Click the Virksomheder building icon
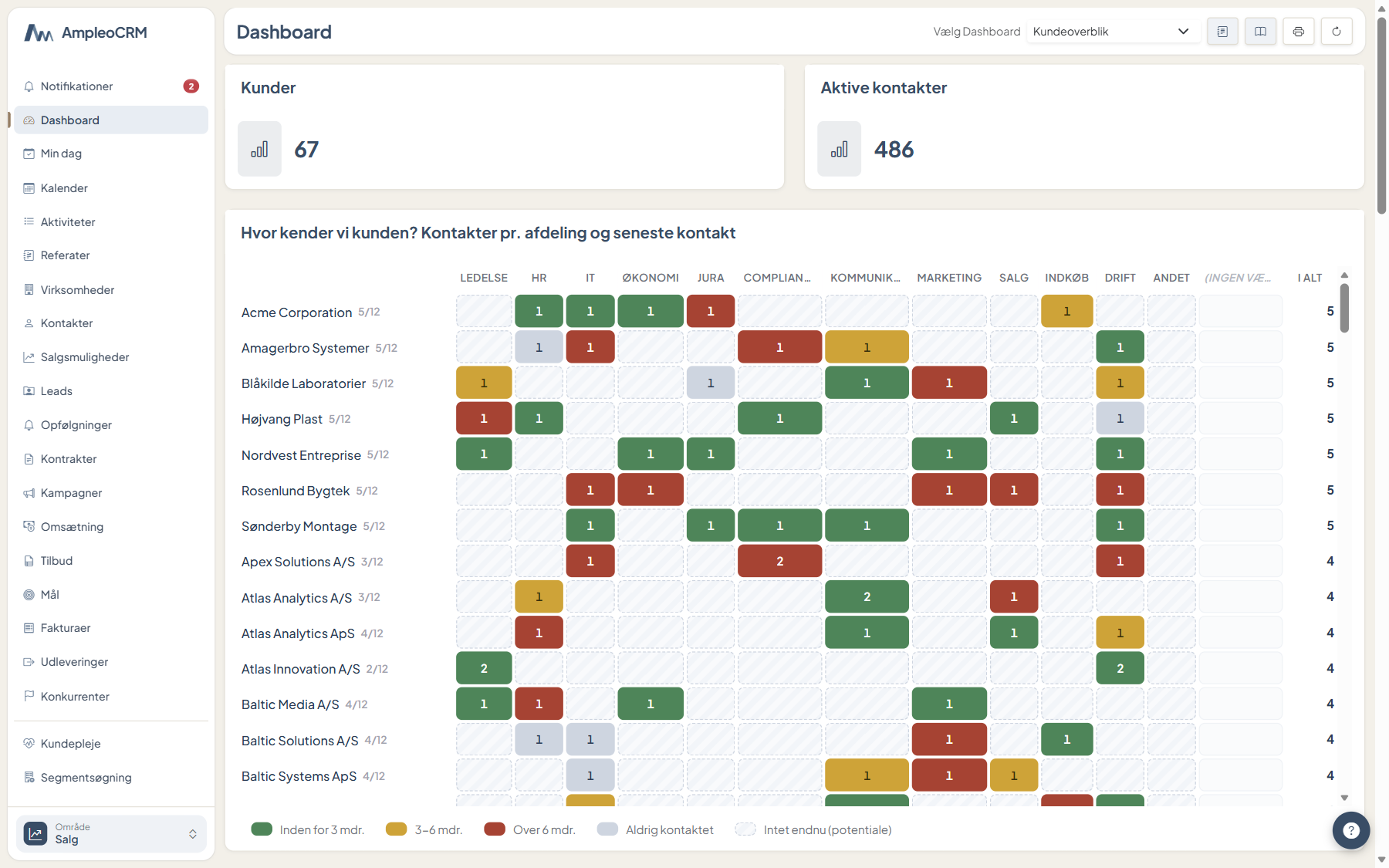This screenshot has width=1389, height=868. (x=29, y=290)
